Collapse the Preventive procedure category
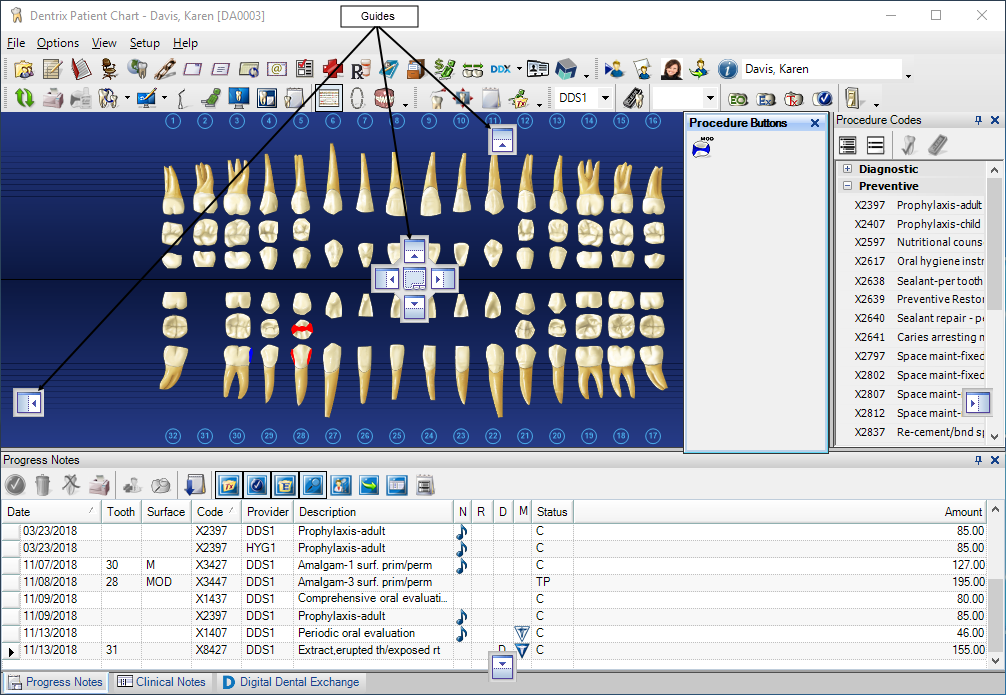1006x695 pixels. [x=847, y=186]
